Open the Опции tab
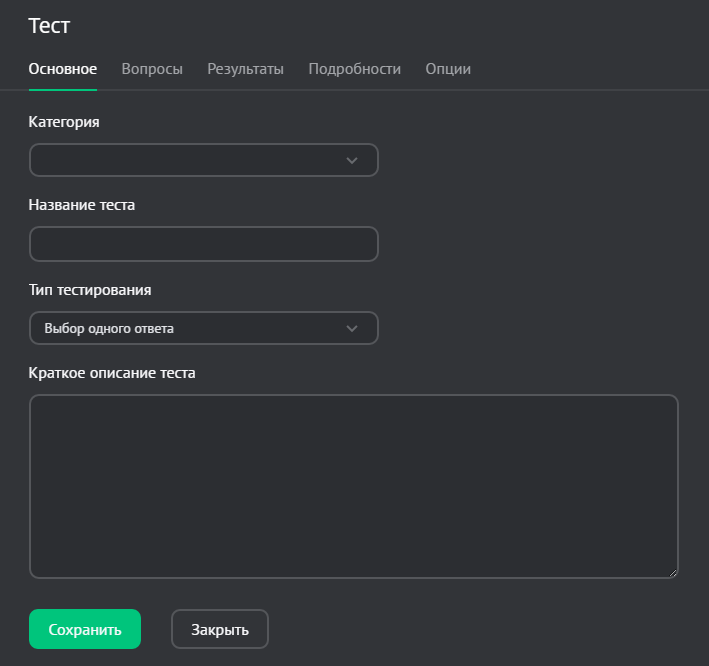This screenshot has width=709, height=666. pyautogui.click(x=448, y=69)
